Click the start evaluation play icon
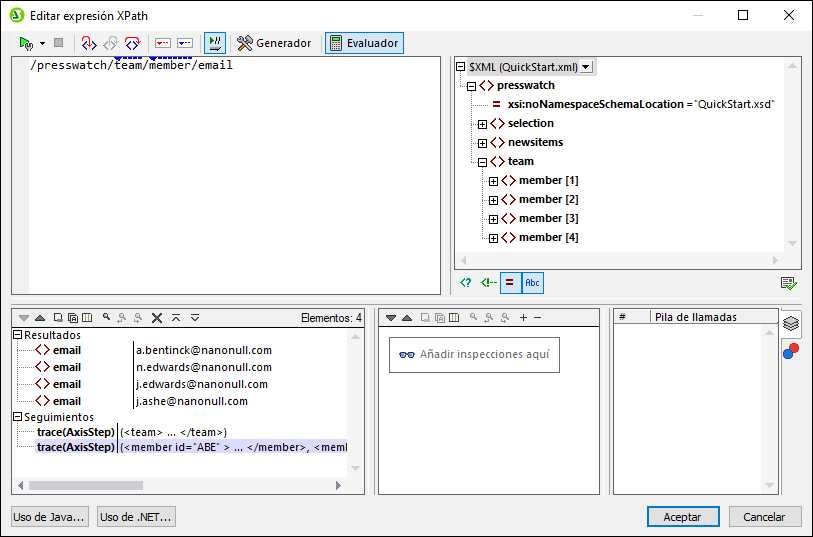The height and width of the screenshot is (537, 813). [x=26, y=43]
